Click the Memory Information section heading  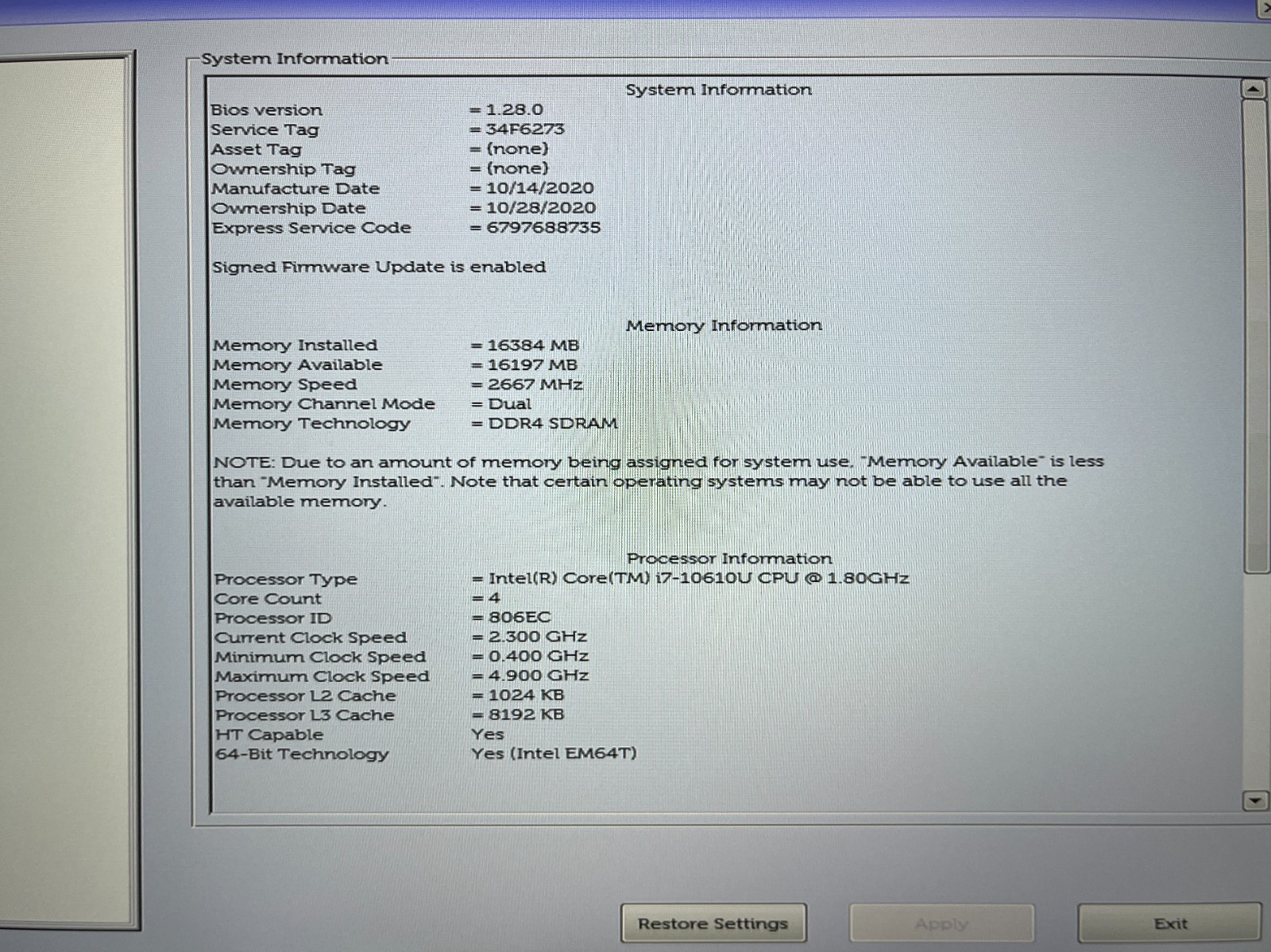[724, 326]
